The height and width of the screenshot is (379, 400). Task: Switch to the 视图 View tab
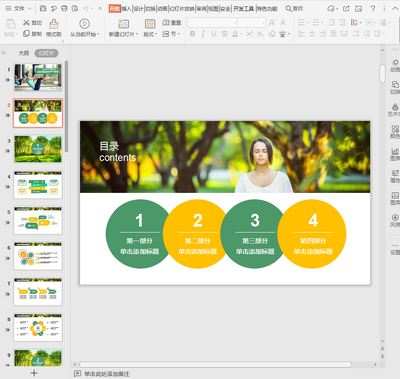(213, 9)
